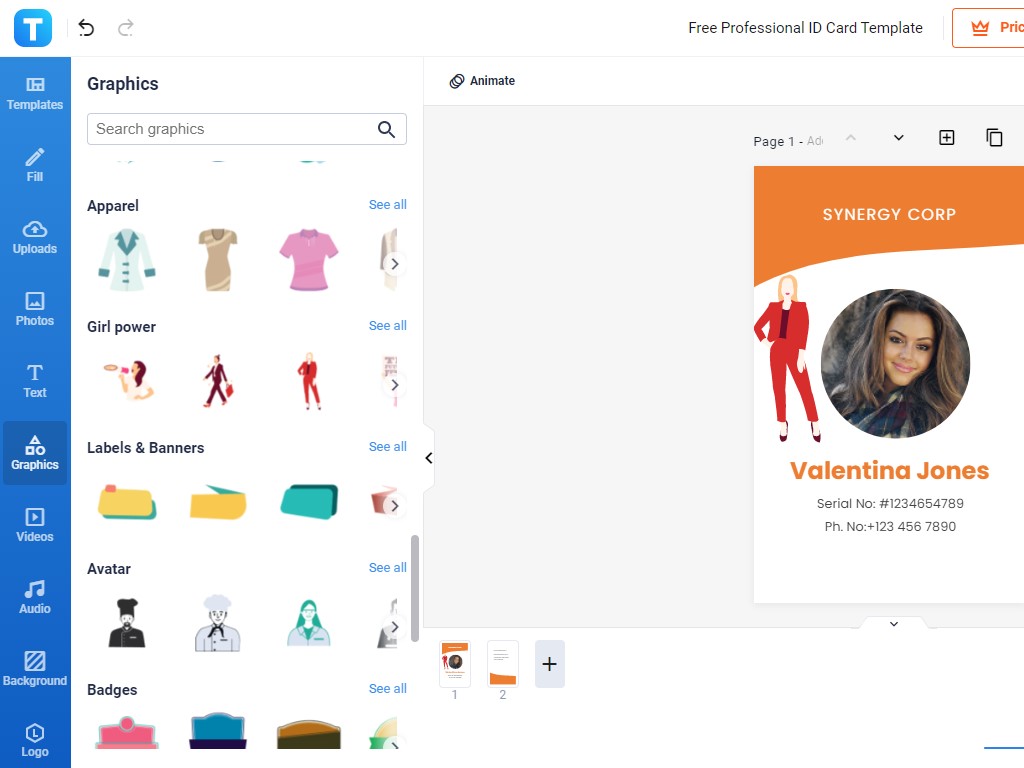Switch to the Templates tab
This screenshot has width=1024, height=768.
pyautogui.click(x=35, y=93)
